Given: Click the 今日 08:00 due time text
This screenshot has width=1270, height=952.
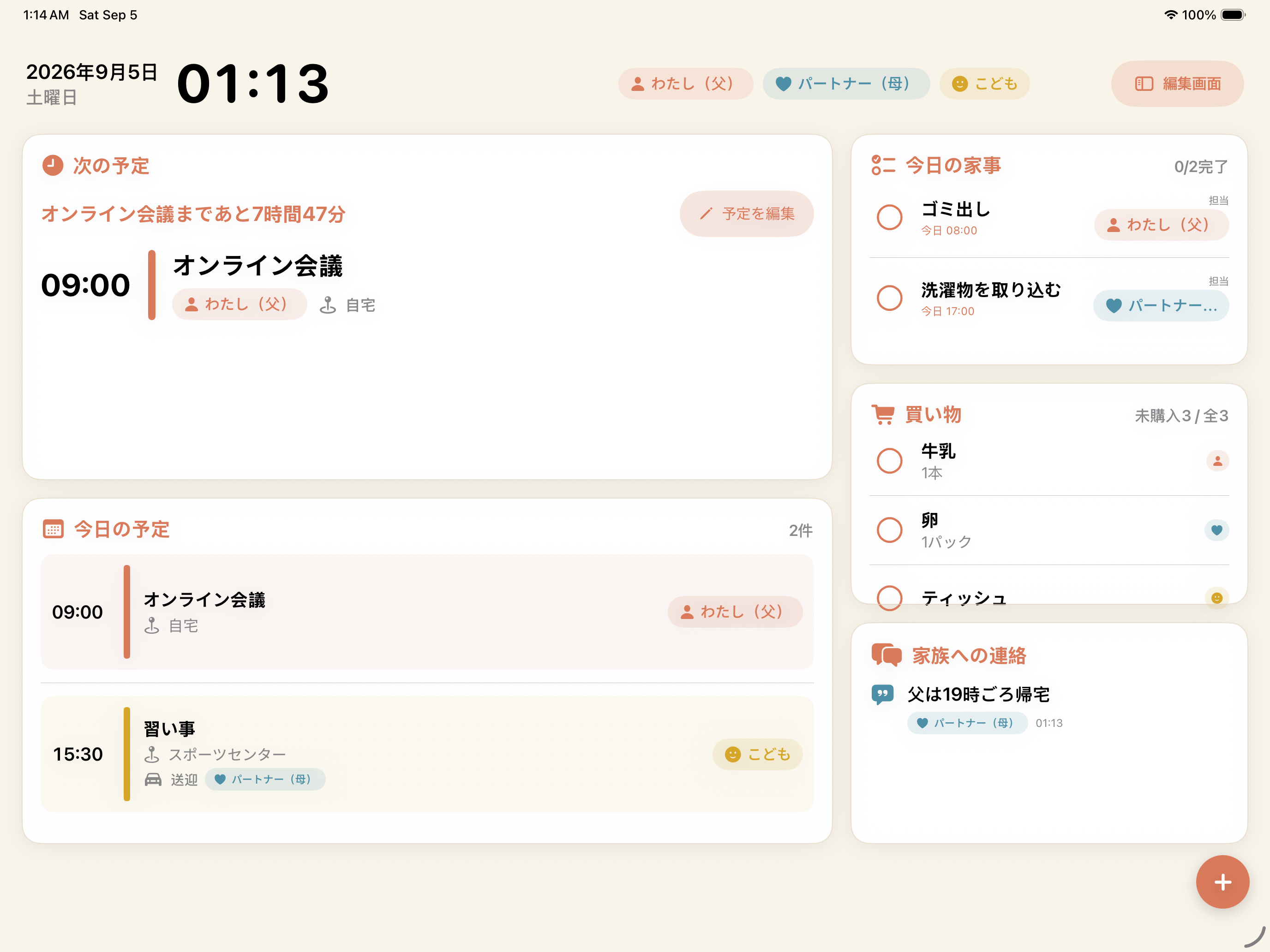Looking at the screenshot, I should coord(949,231).
